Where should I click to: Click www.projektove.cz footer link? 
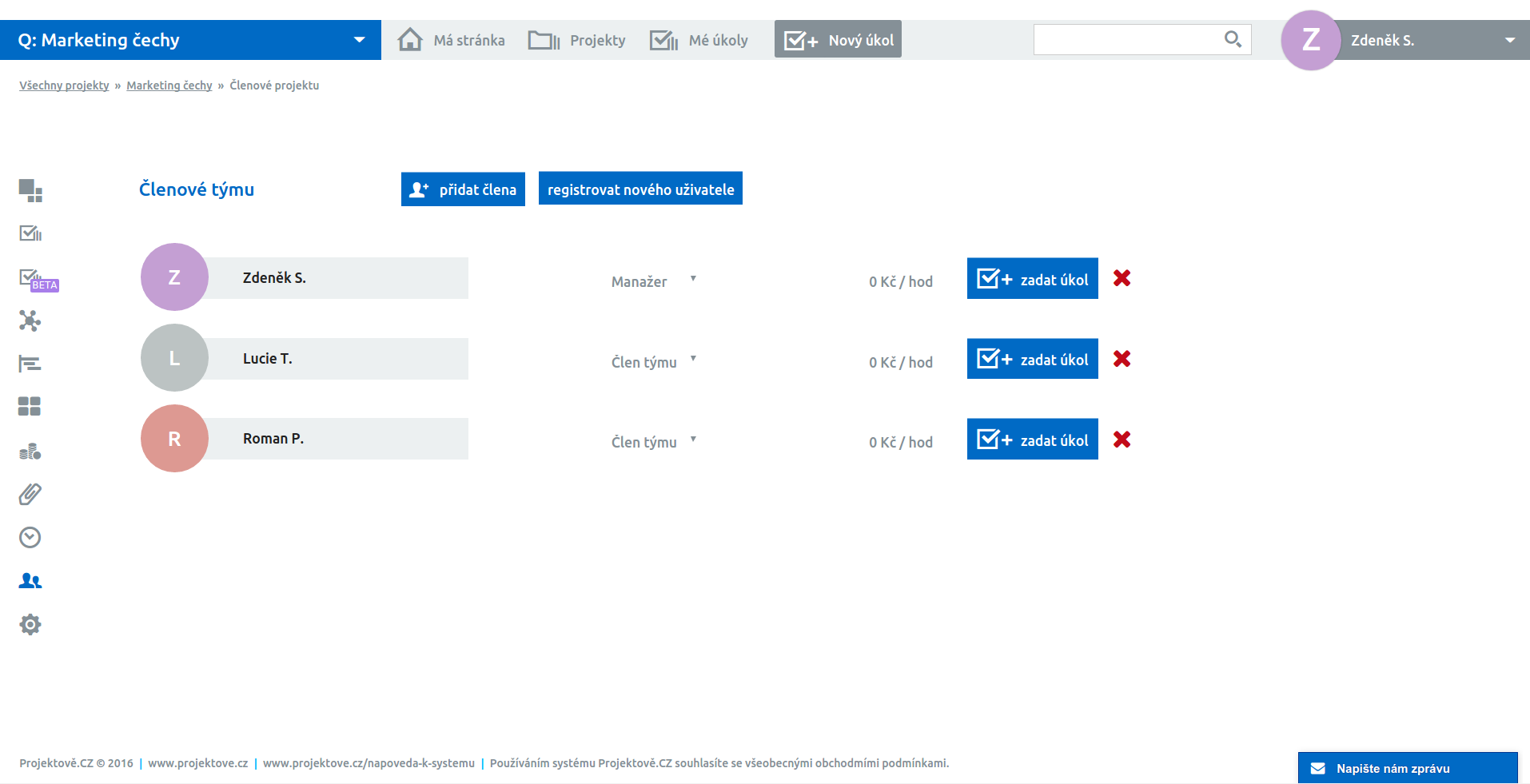tap(198, 763)
